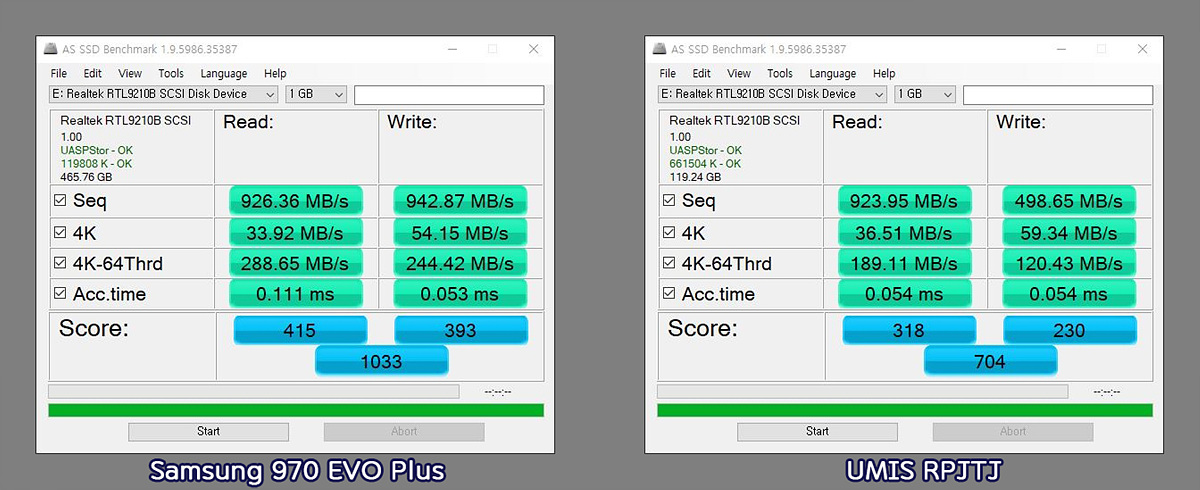This screenshot has width=1200, height=490.
Task: Click the 120.43 MB/s 4K-64Thrd write result
Action: pos(1069,263)
